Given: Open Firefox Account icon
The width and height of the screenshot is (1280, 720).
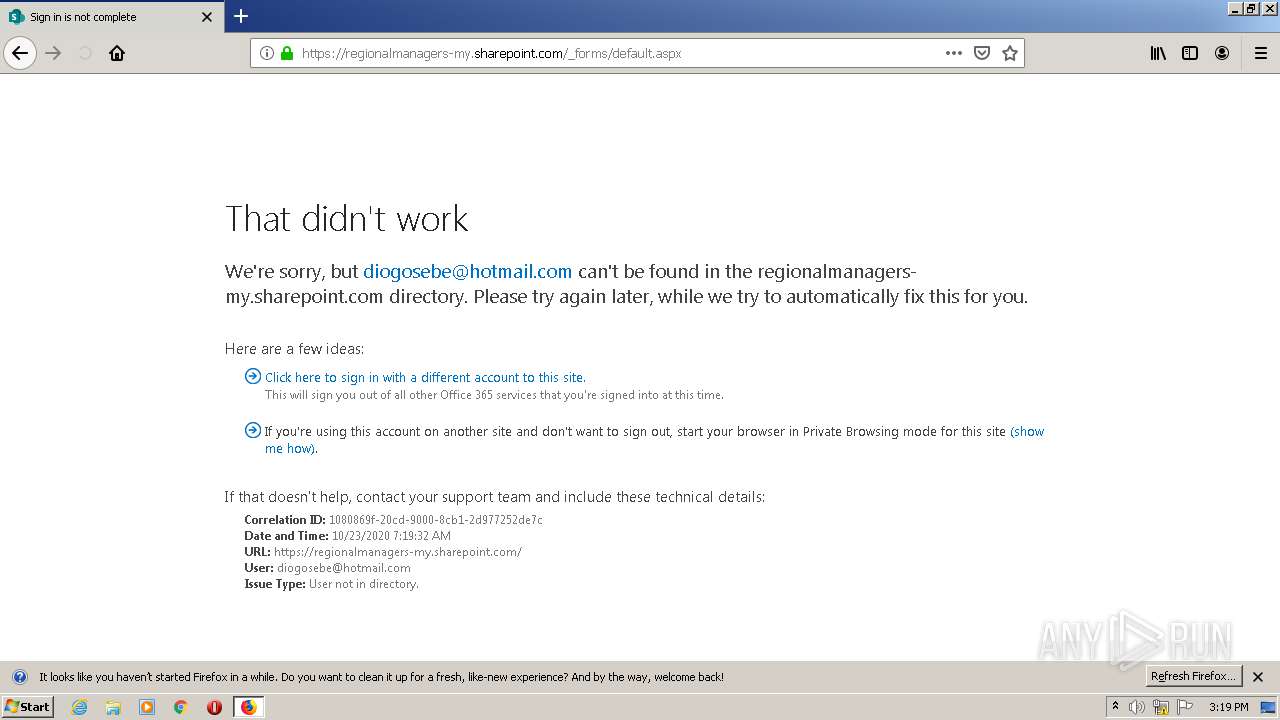Looking at the screenshot, I should [1222, 53].
